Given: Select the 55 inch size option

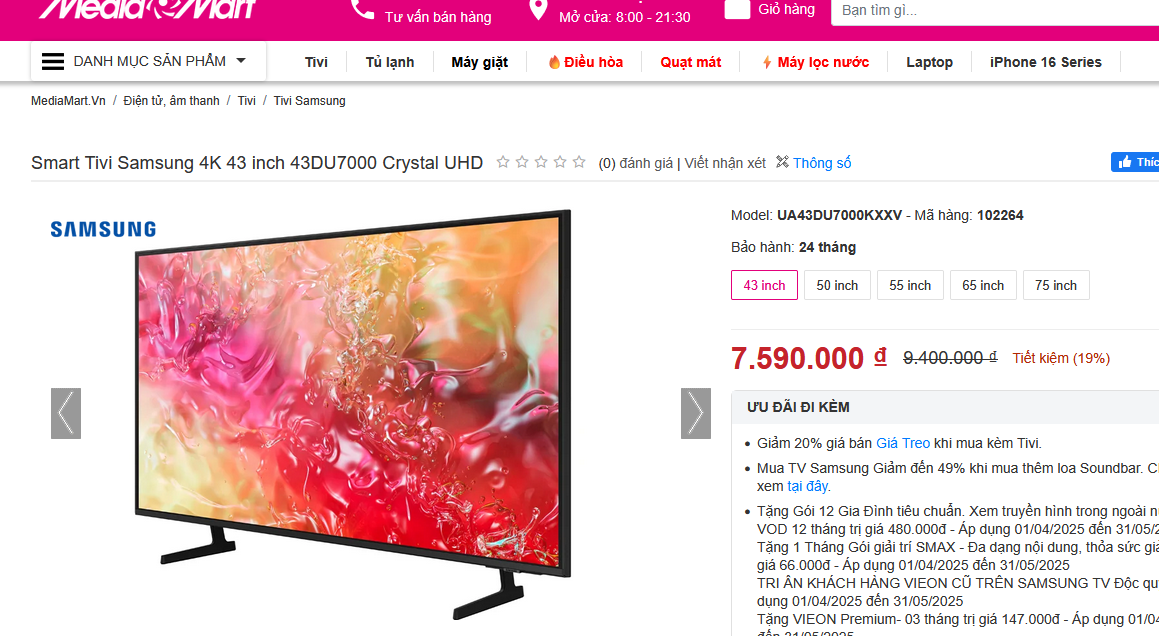Looking at the screenshot, I should (x=910, y=285).
